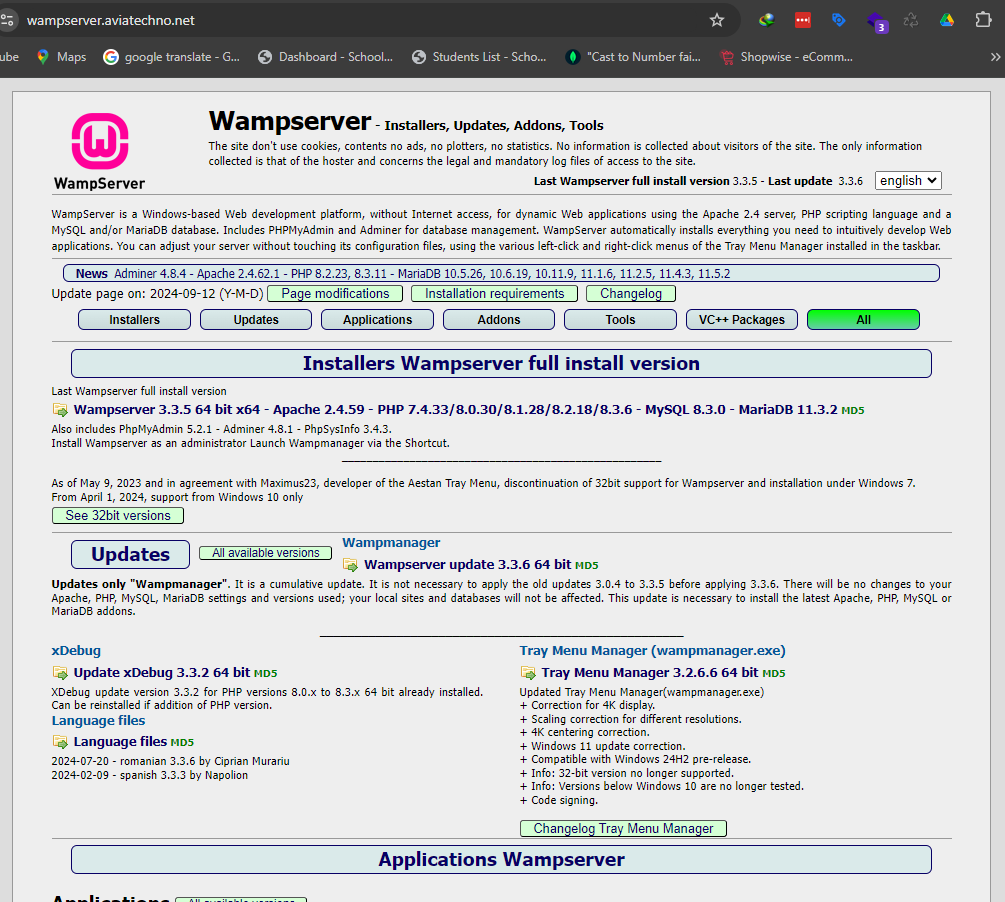Image resolution: width=1005 pixels, height=902 pixels.
Task: Click the WampServer pink logo
Action: [x=100, y=141]
